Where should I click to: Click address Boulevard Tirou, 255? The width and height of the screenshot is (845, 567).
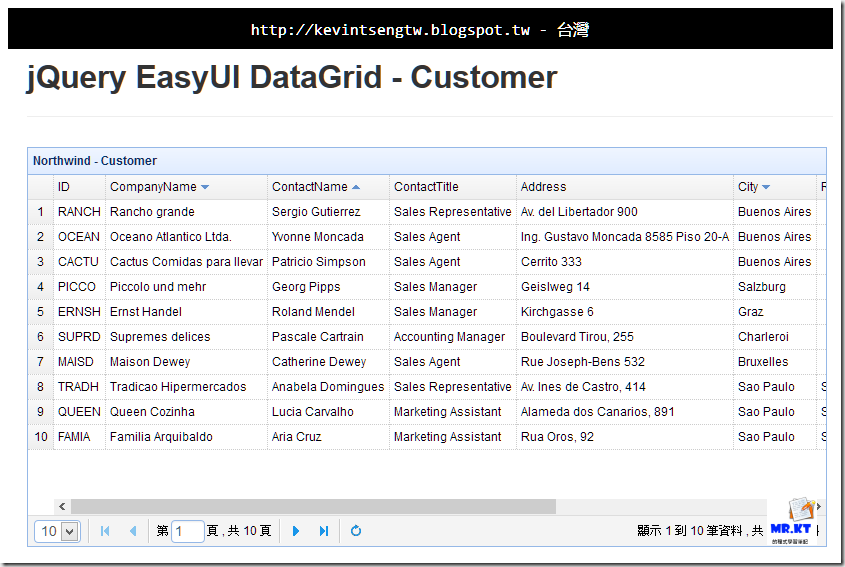[625, 337]
